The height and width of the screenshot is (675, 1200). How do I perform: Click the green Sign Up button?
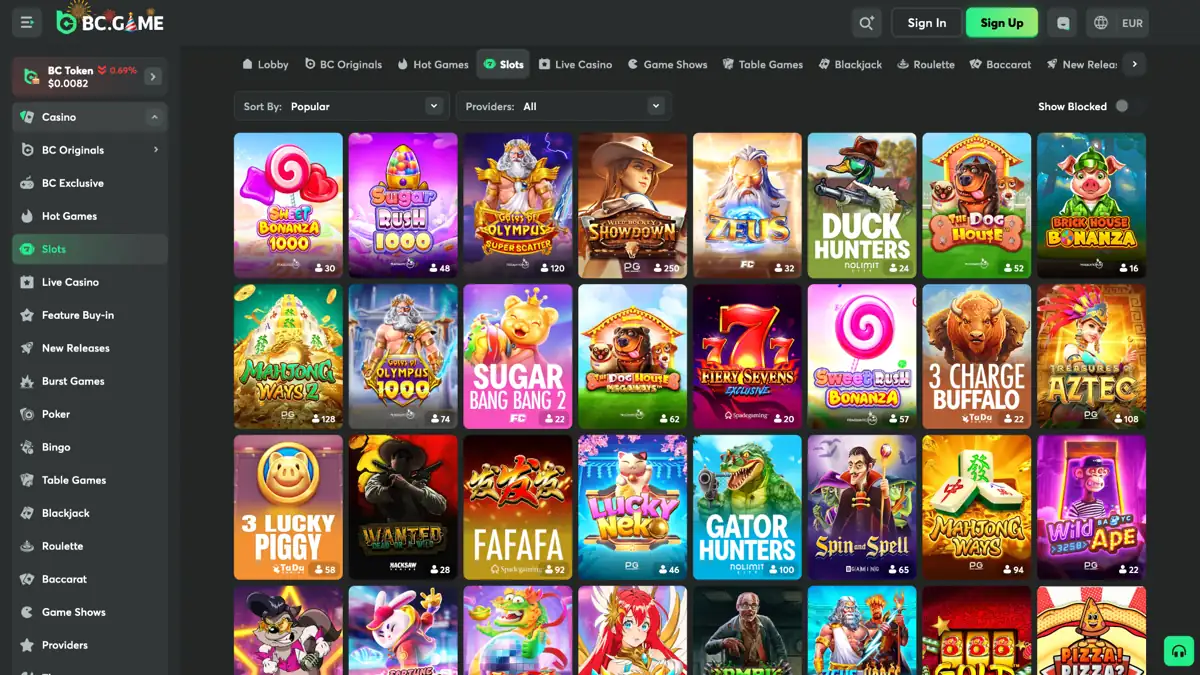coord(1001,22)
